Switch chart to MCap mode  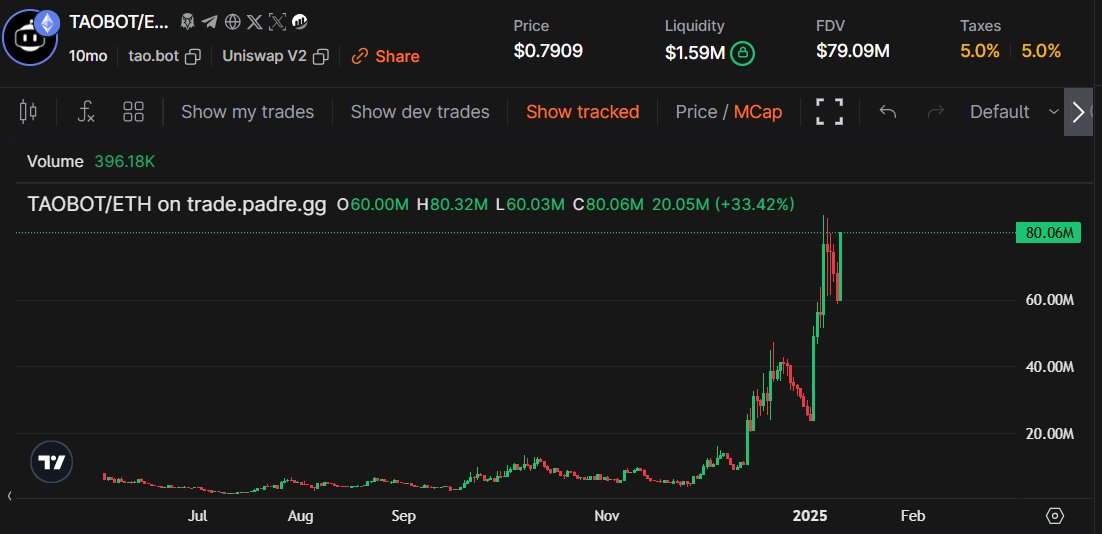tap(758, 112)
